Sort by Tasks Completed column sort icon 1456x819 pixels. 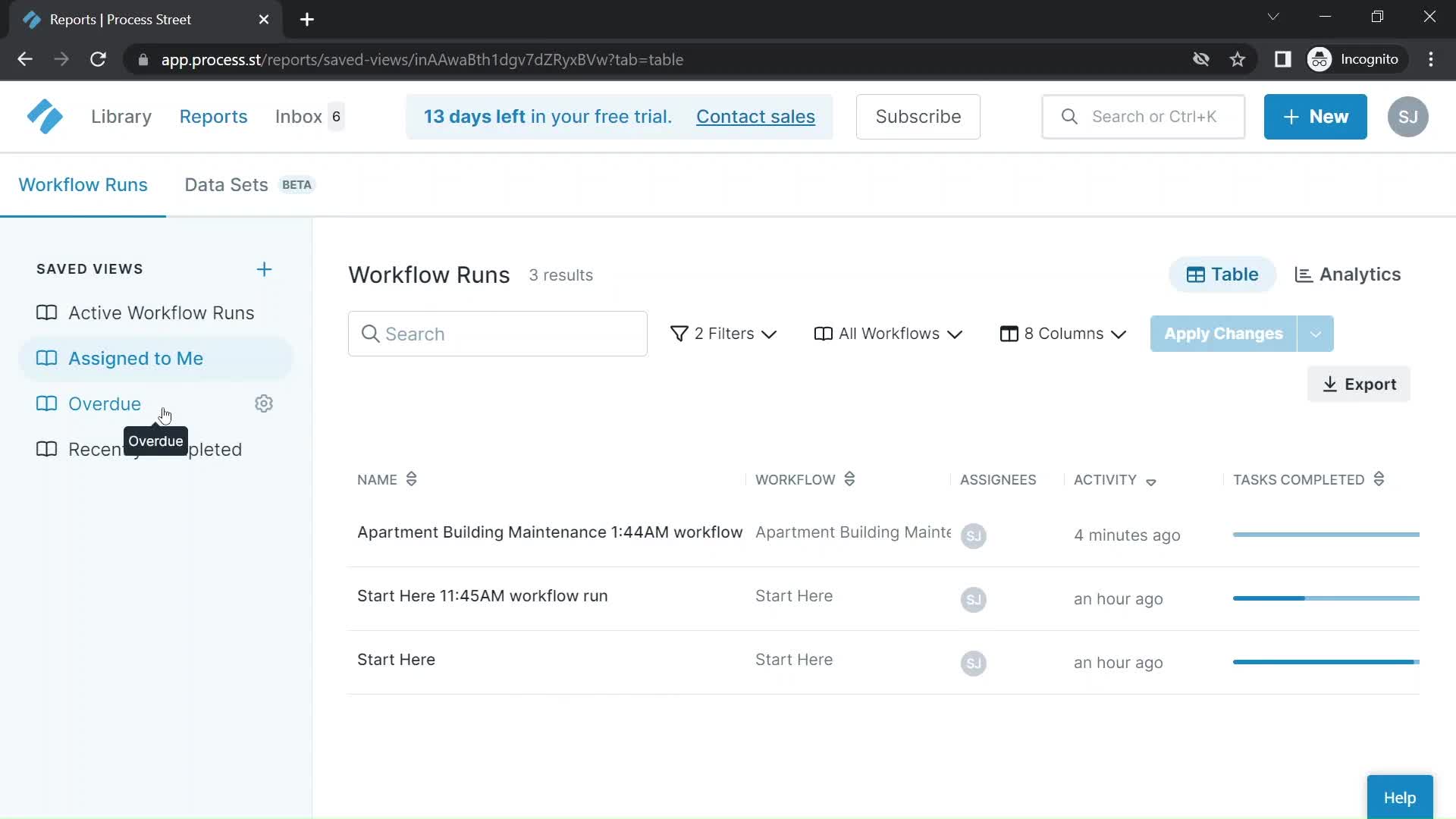(1379, 479)
